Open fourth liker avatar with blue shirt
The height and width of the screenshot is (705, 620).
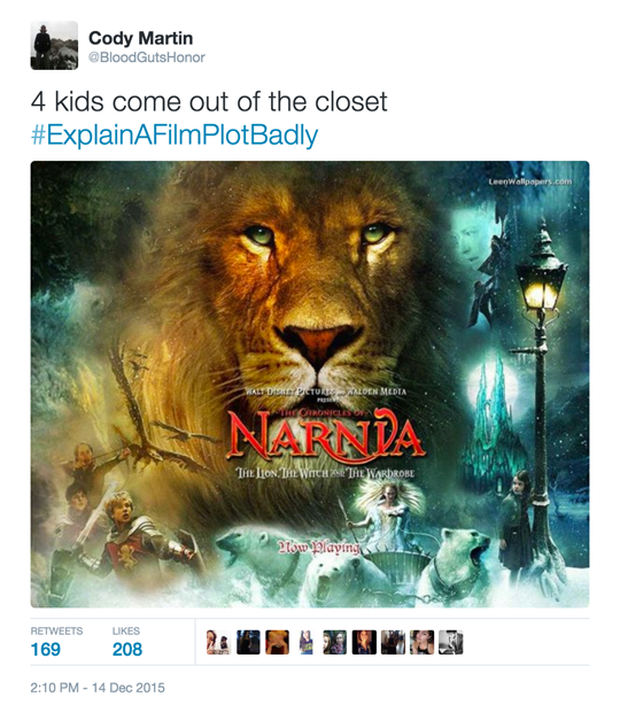pos(306,642)
